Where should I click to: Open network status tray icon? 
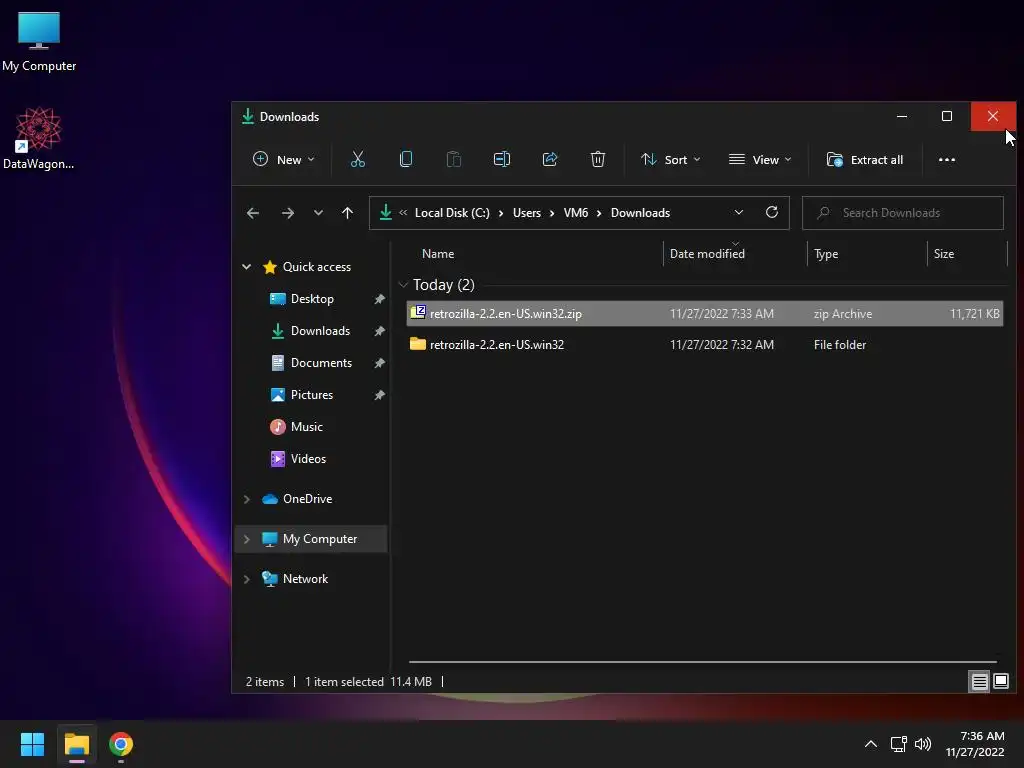pyautogui.click(x=899, y=744)
